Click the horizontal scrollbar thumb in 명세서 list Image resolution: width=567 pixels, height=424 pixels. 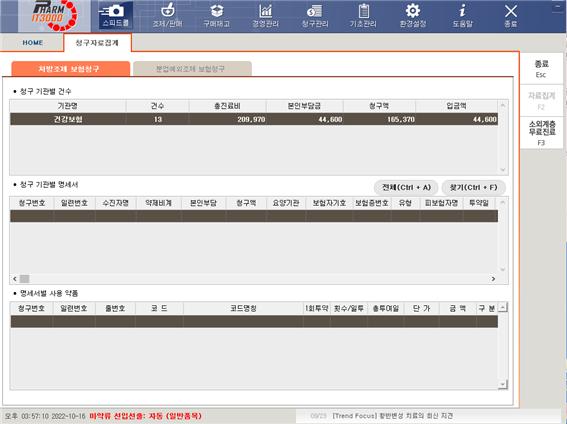(24, 279)
